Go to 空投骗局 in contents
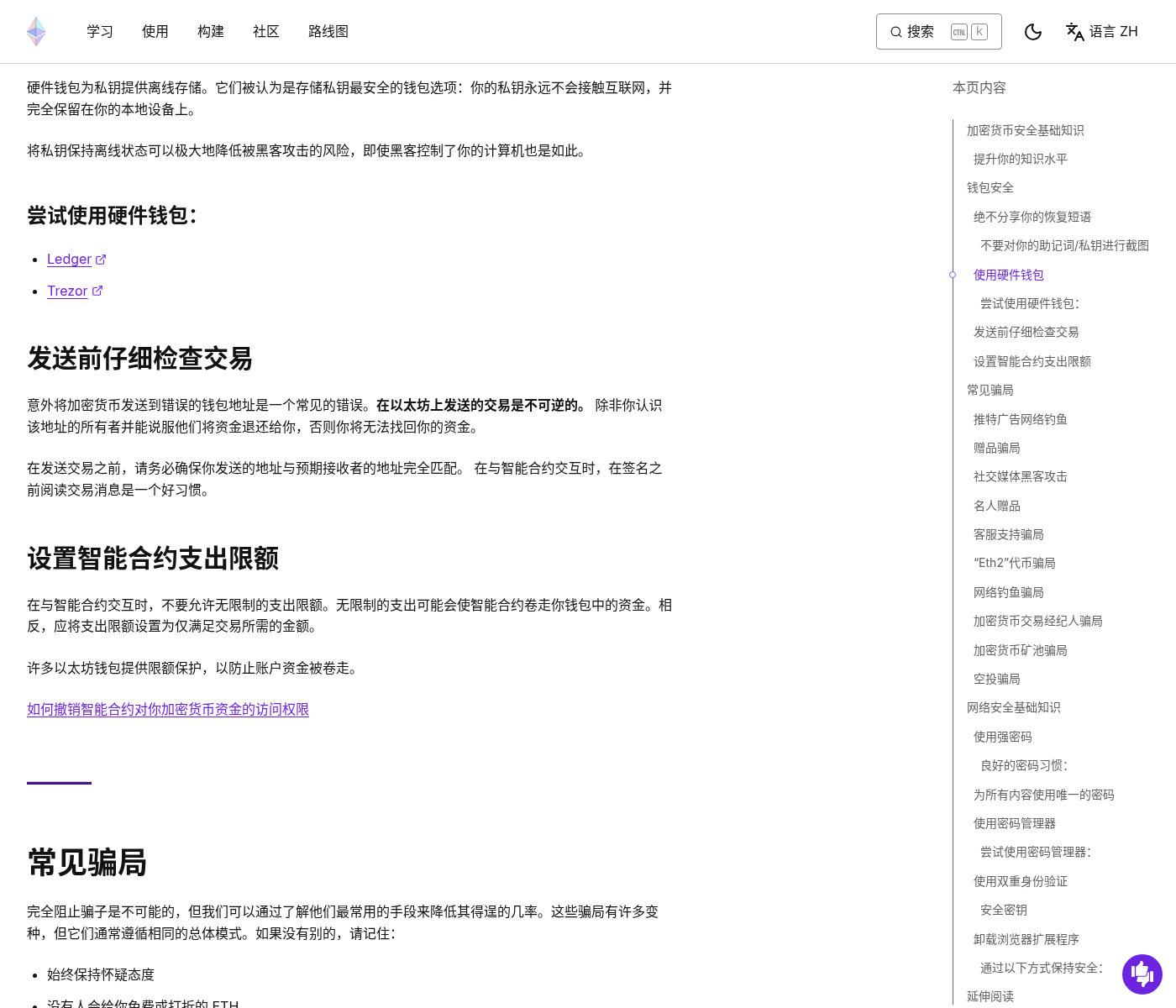This screenshot has height=1008, width=1176. tap(996, 679)
